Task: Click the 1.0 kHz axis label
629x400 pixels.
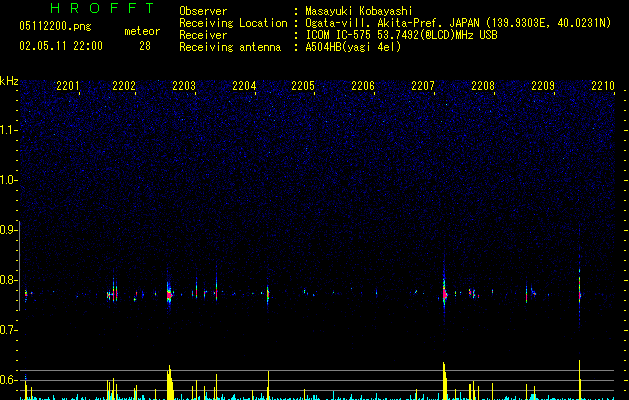Action: tap(8, 180)
